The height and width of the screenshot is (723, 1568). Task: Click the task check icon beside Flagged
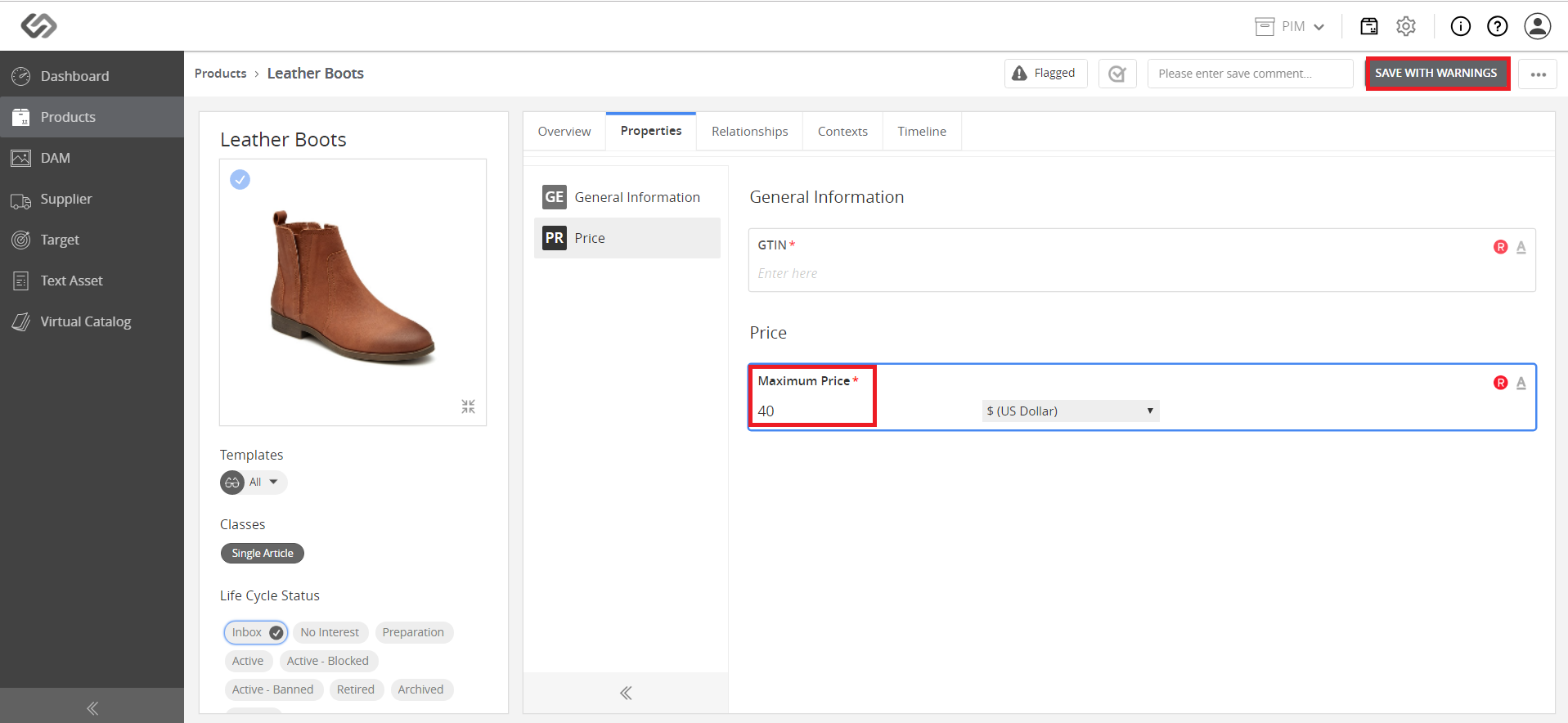(x=1117, y=74)
